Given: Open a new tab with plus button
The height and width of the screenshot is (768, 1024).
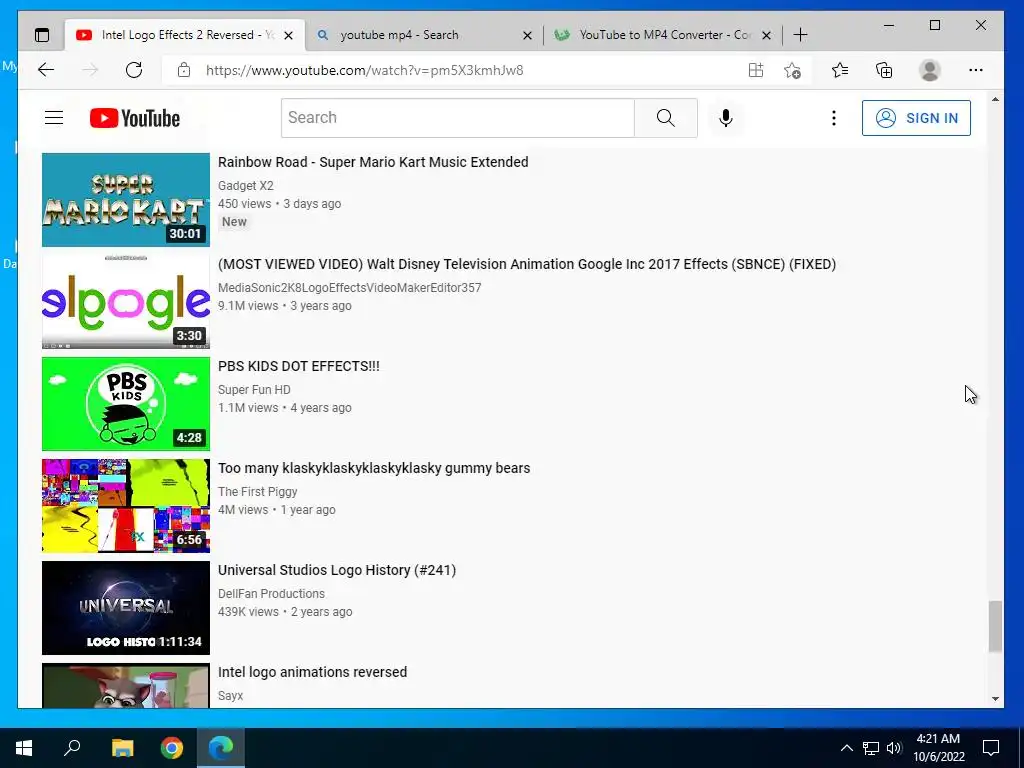Looking at the screenshot, I should [800, 35].
